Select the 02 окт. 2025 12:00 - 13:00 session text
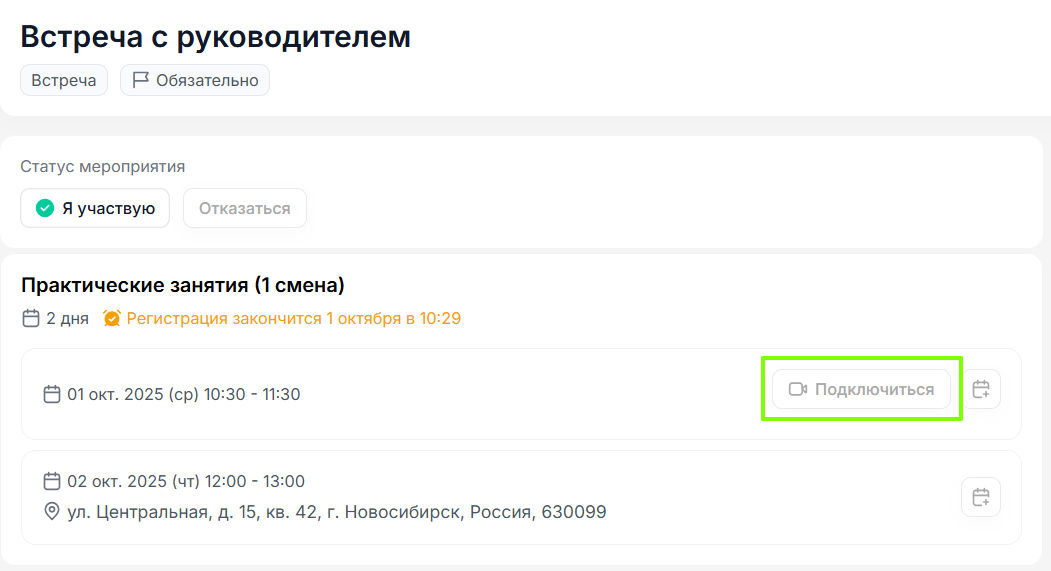Viewport: 1051px width, 571px height. tap(186, 481)
